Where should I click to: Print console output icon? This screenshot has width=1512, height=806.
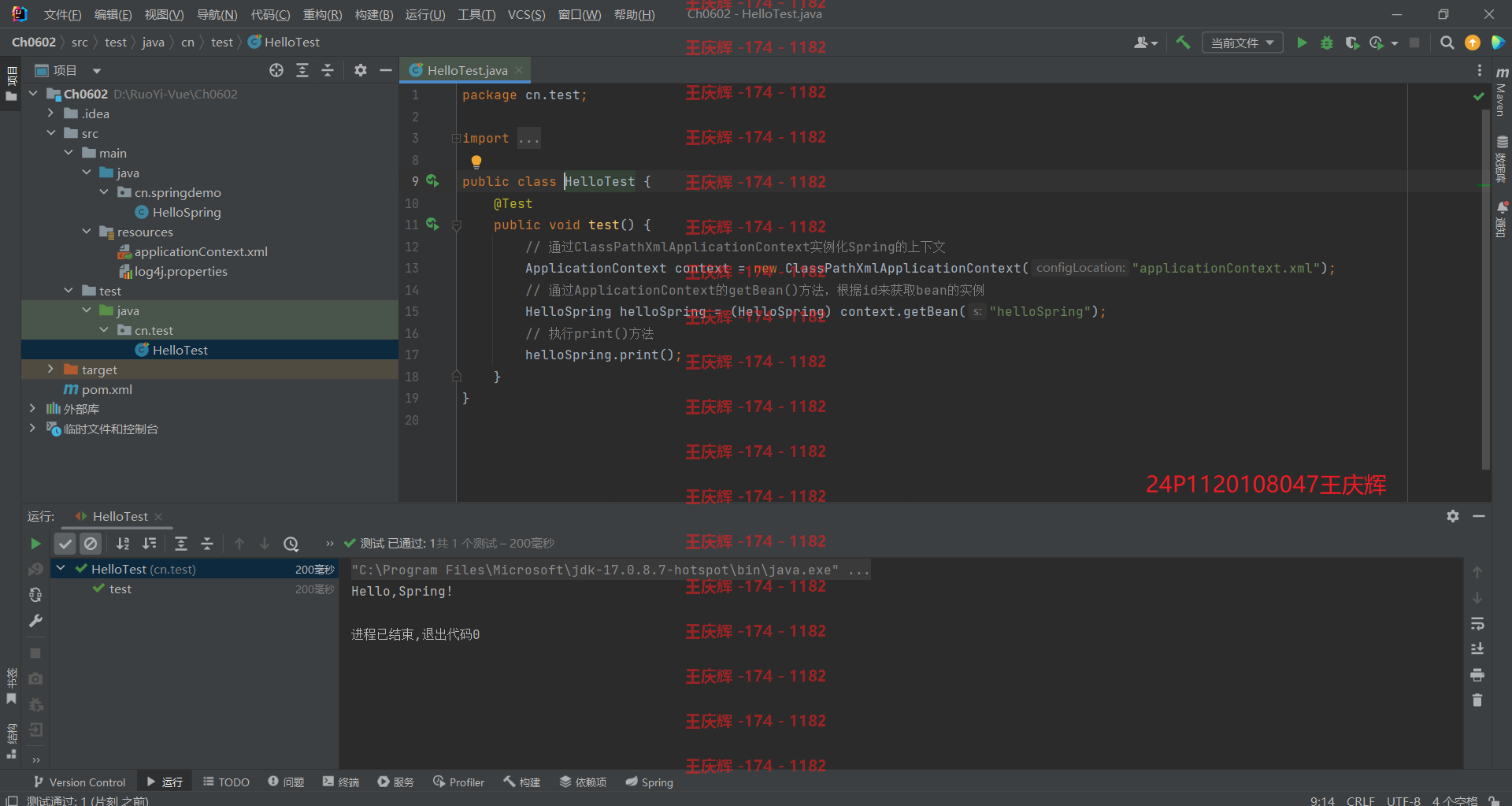coord(1477,674)
